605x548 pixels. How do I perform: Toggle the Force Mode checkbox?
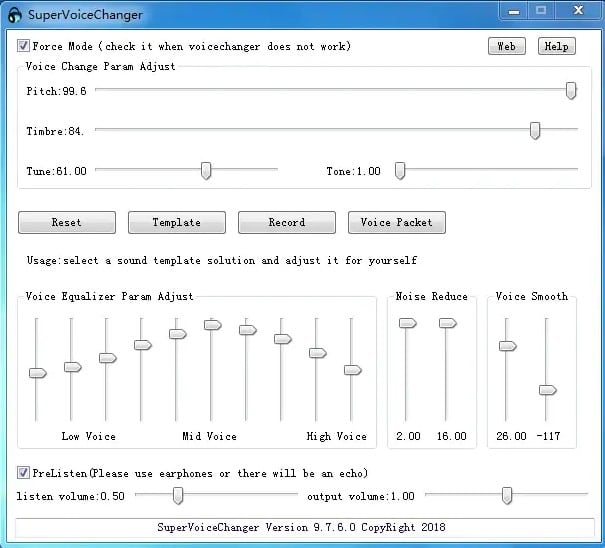[x=23, y=46]
